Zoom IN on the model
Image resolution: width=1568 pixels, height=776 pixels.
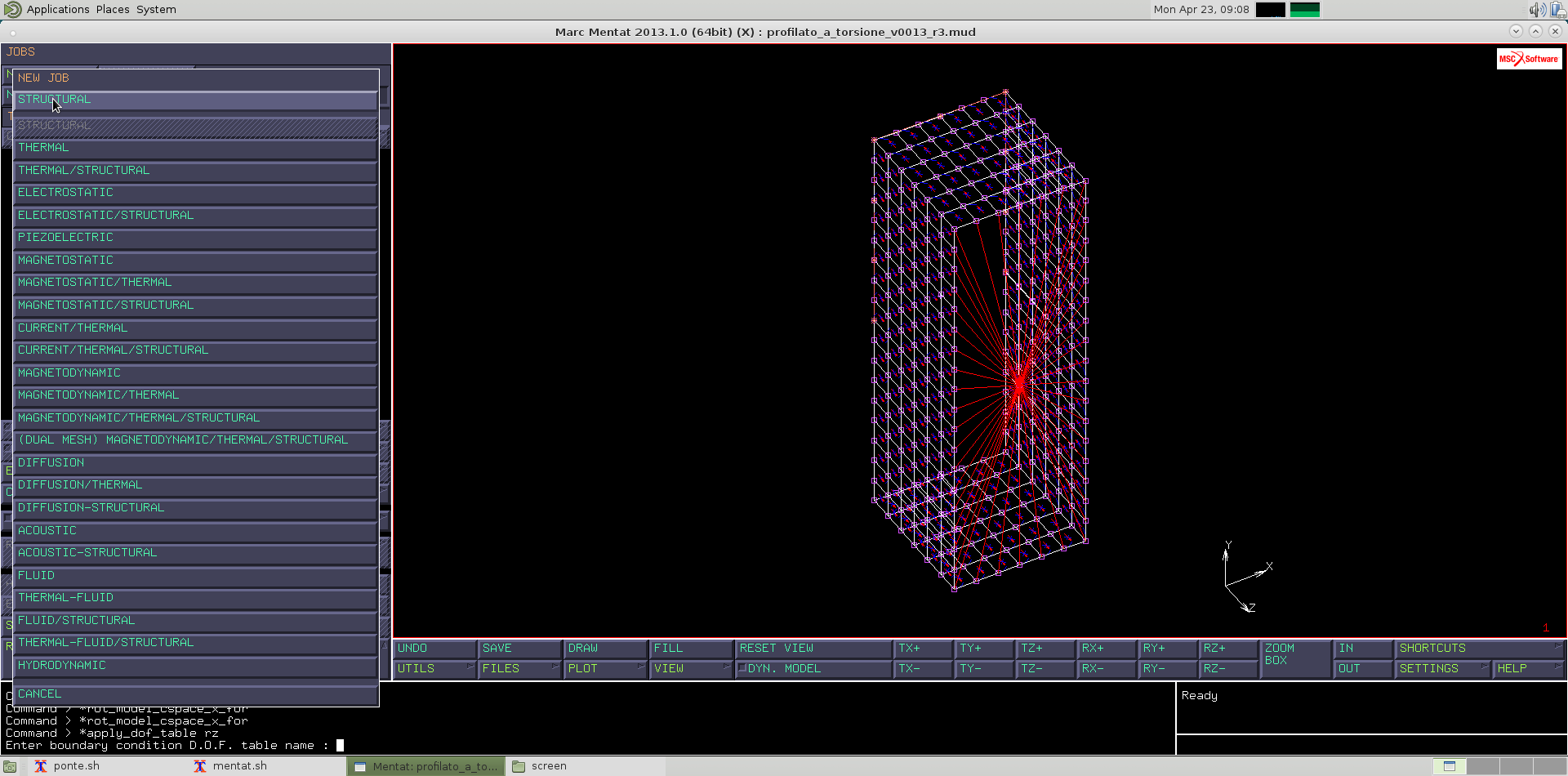coord(1364,649)
